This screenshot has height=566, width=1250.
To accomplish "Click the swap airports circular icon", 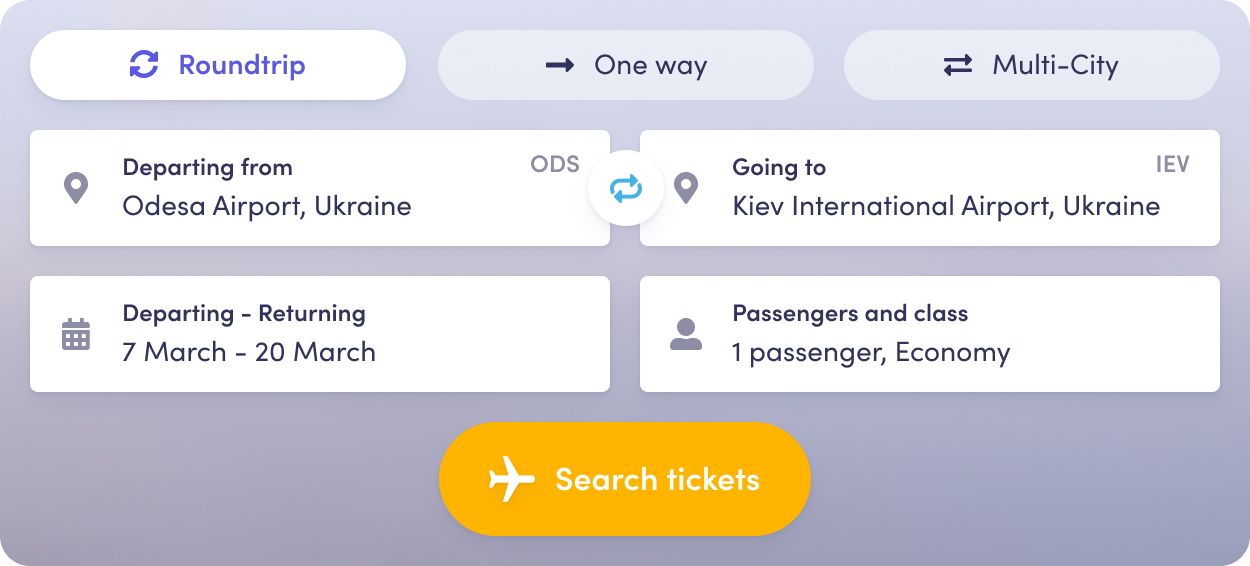I will coord(626,188).
